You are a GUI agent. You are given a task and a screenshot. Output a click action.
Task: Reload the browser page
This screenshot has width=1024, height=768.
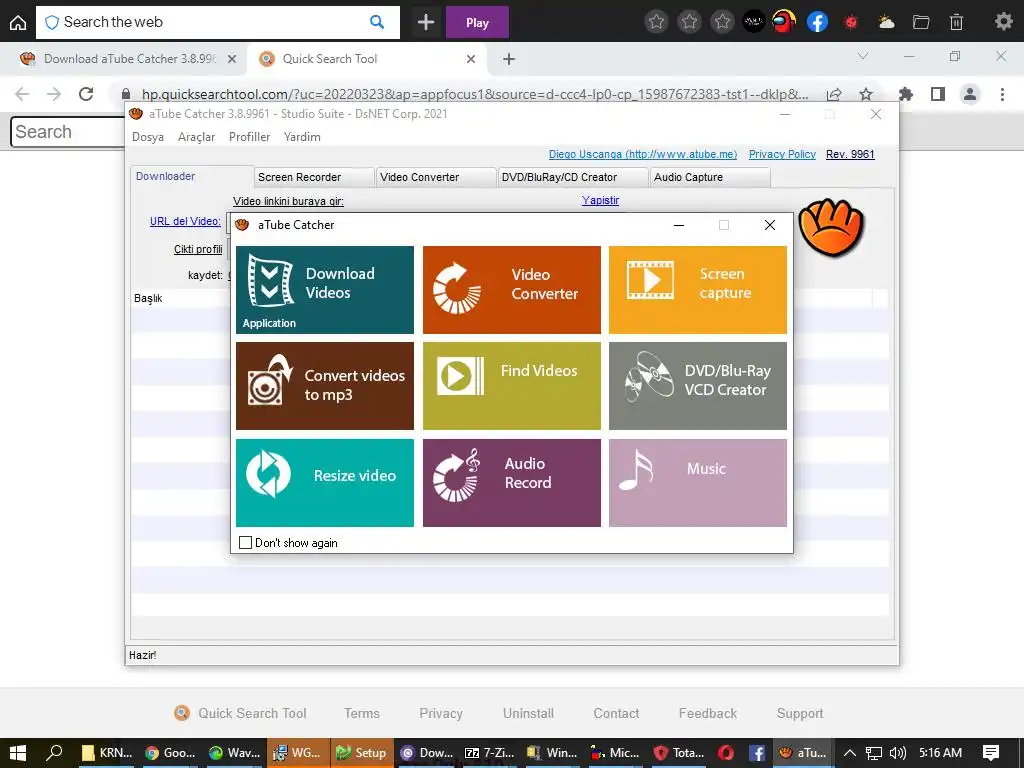86,94
